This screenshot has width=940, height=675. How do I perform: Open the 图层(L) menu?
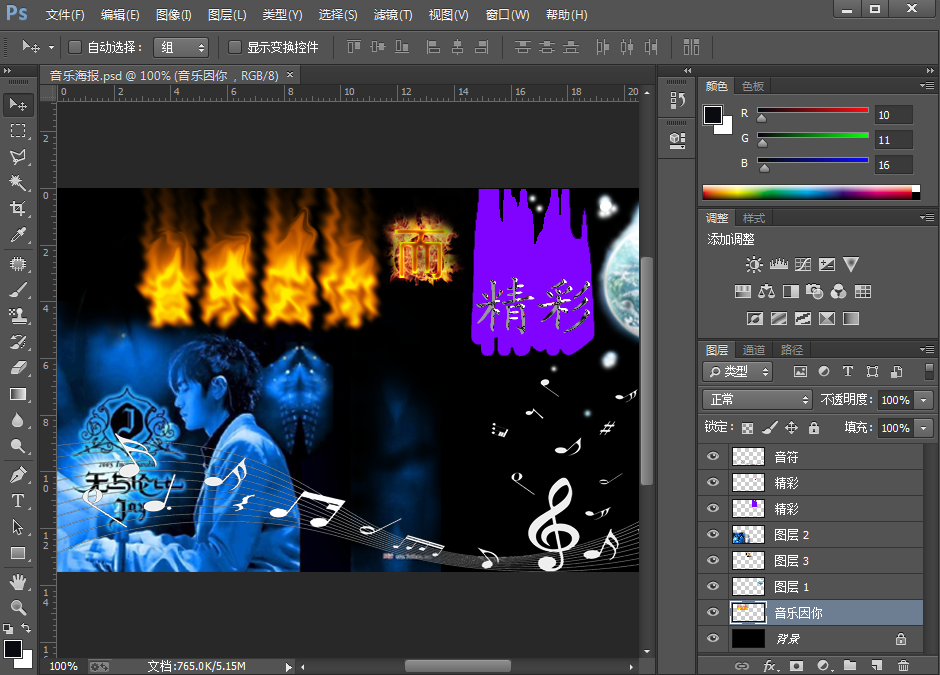coord(227,15)
